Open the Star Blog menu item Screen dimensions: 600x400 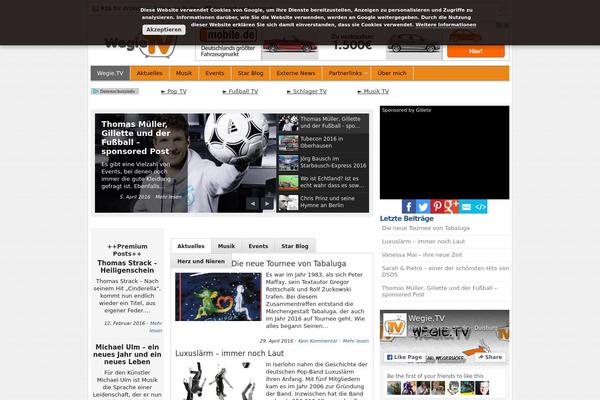point(251,73)
